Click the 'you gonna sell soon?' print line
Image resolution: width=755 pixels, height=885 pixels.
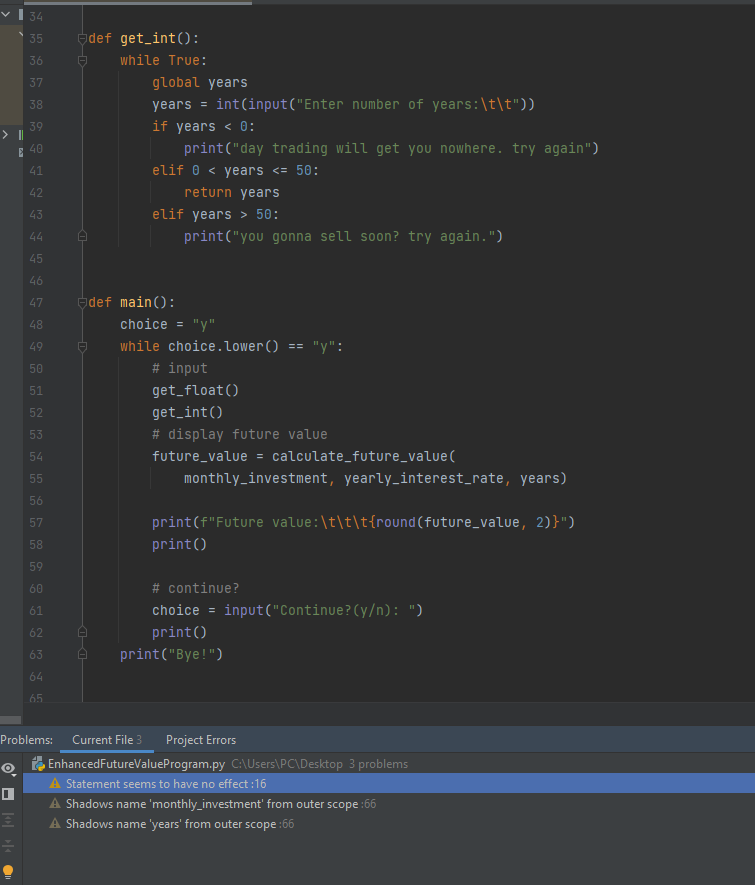(343, 236)
